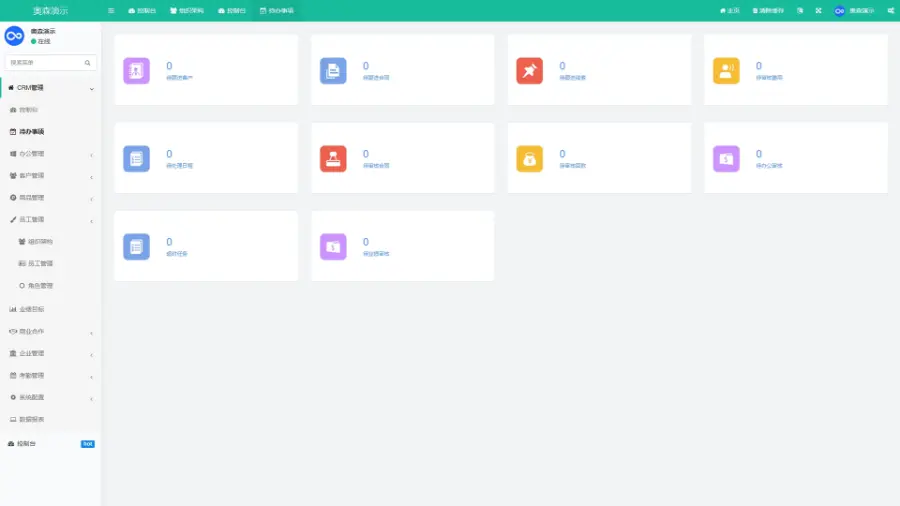Open 角色管理 in the sidebar
The width and height of the screenshot is (900, 506).
(x=40, y=286)
